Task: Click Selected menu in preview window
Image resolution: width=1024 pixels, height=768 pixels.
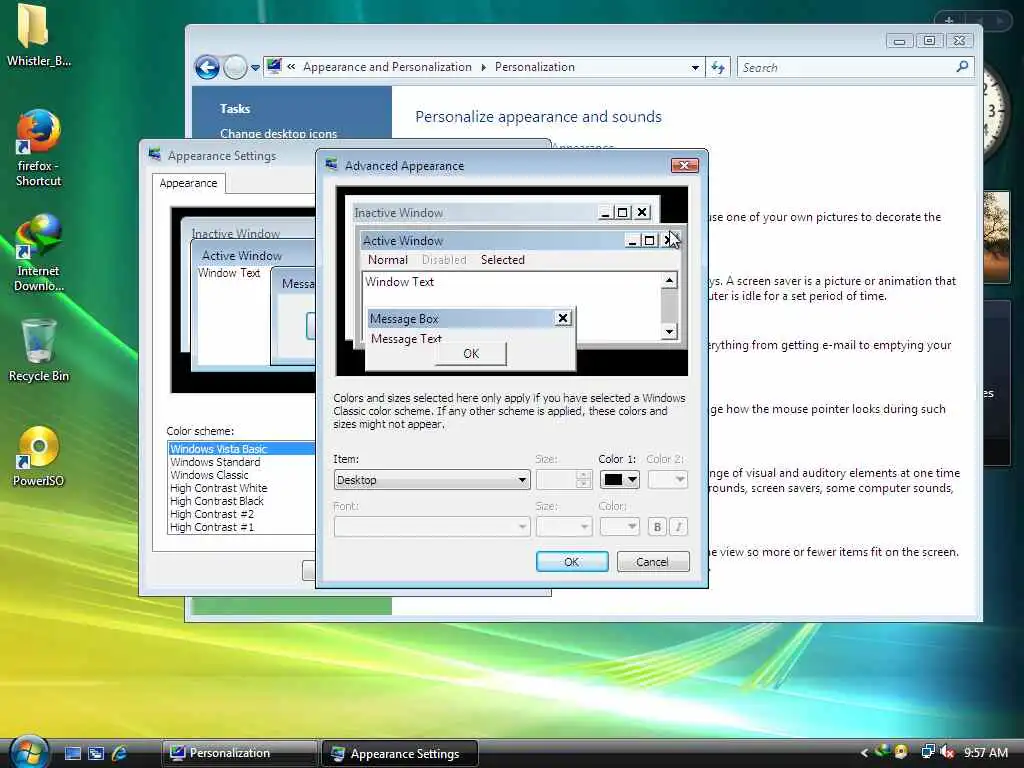Action: (503, 260)
